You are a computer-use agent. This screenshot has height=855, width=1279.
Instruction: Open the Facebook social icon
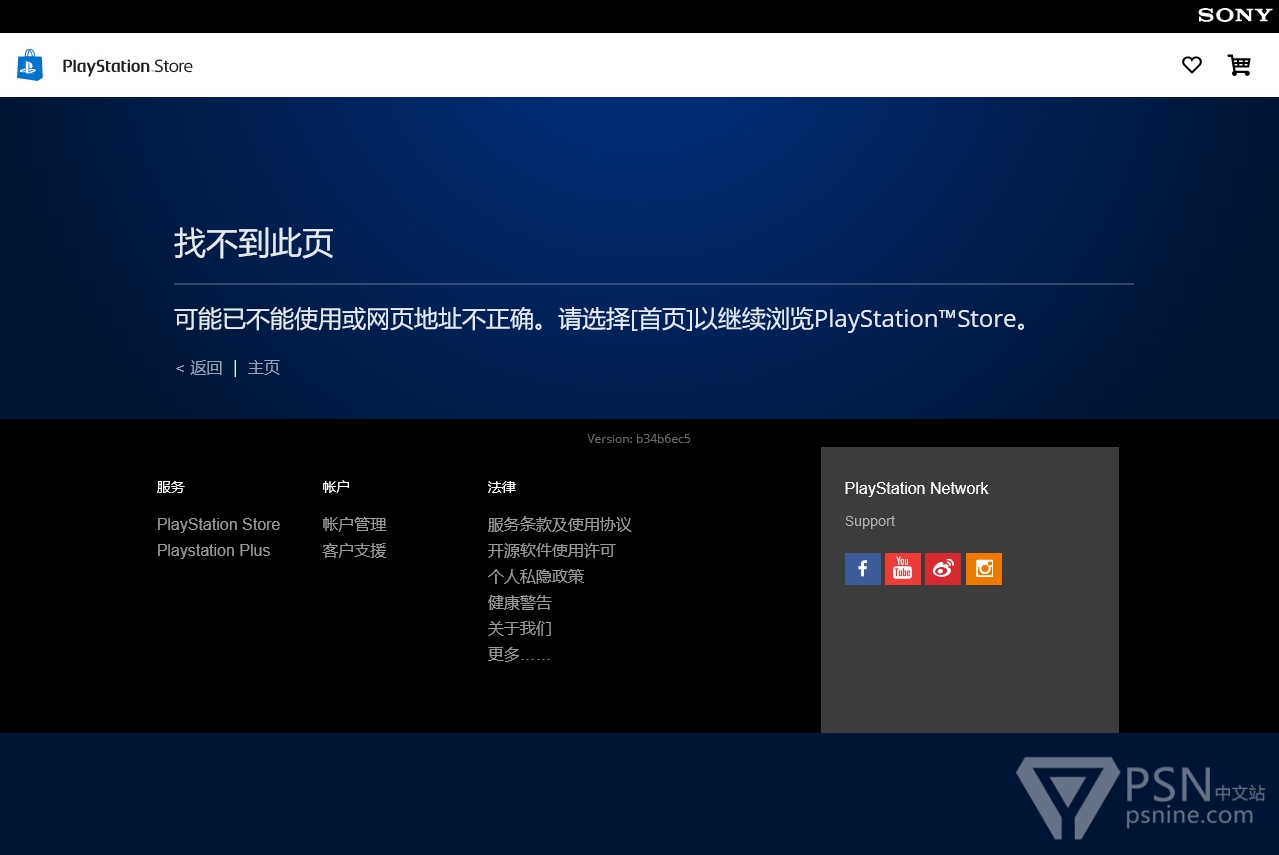tap(862, 569)
